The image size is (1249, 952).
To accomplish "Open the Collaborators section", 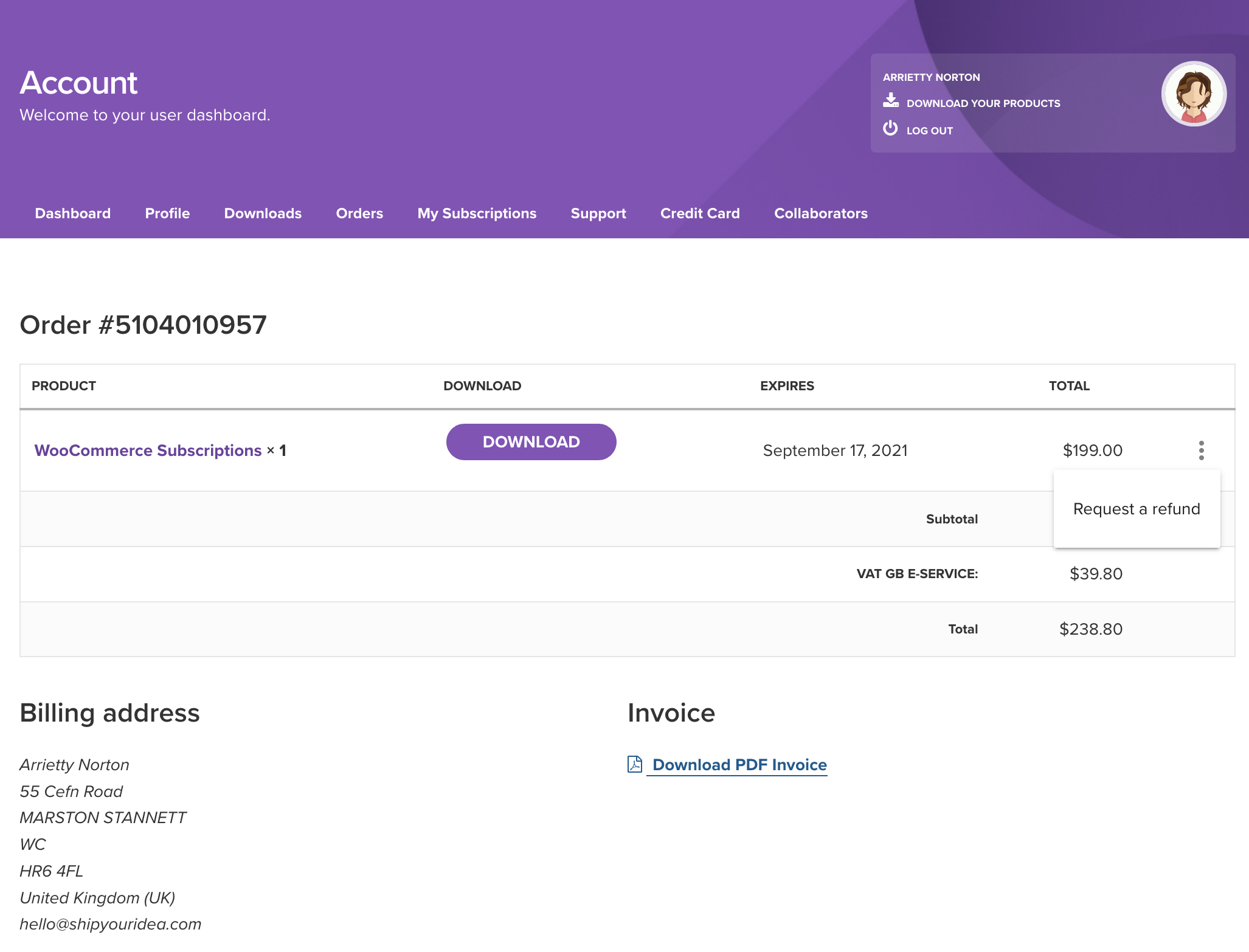I will (x=821, y=213).
